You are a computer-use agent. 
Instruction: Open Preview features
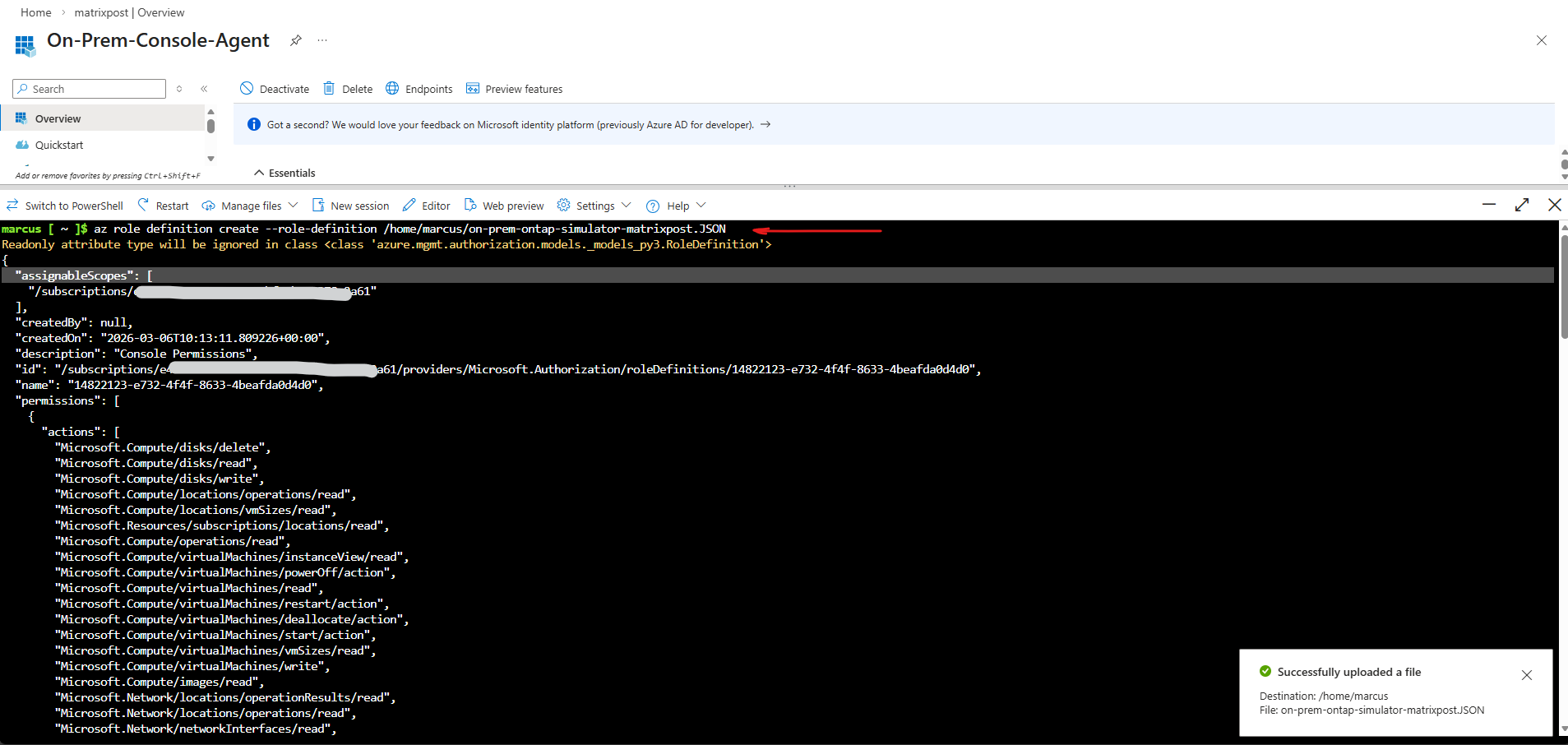(514, 89)
